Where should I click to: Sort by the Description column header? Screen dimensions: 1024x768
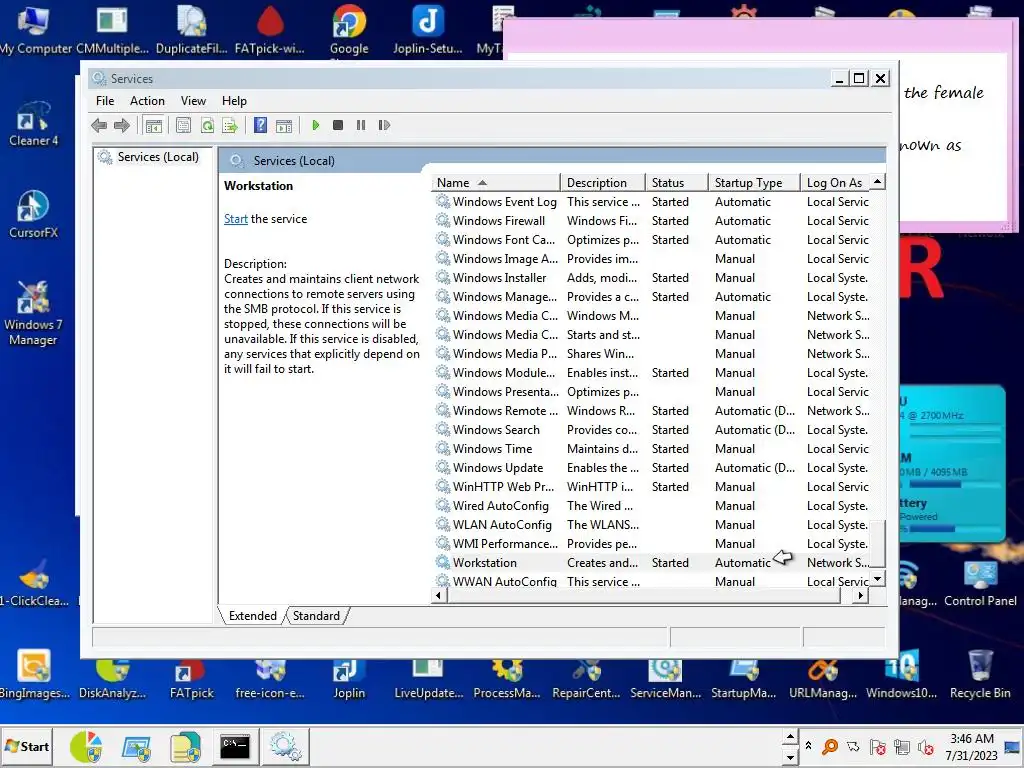point(603,183)
